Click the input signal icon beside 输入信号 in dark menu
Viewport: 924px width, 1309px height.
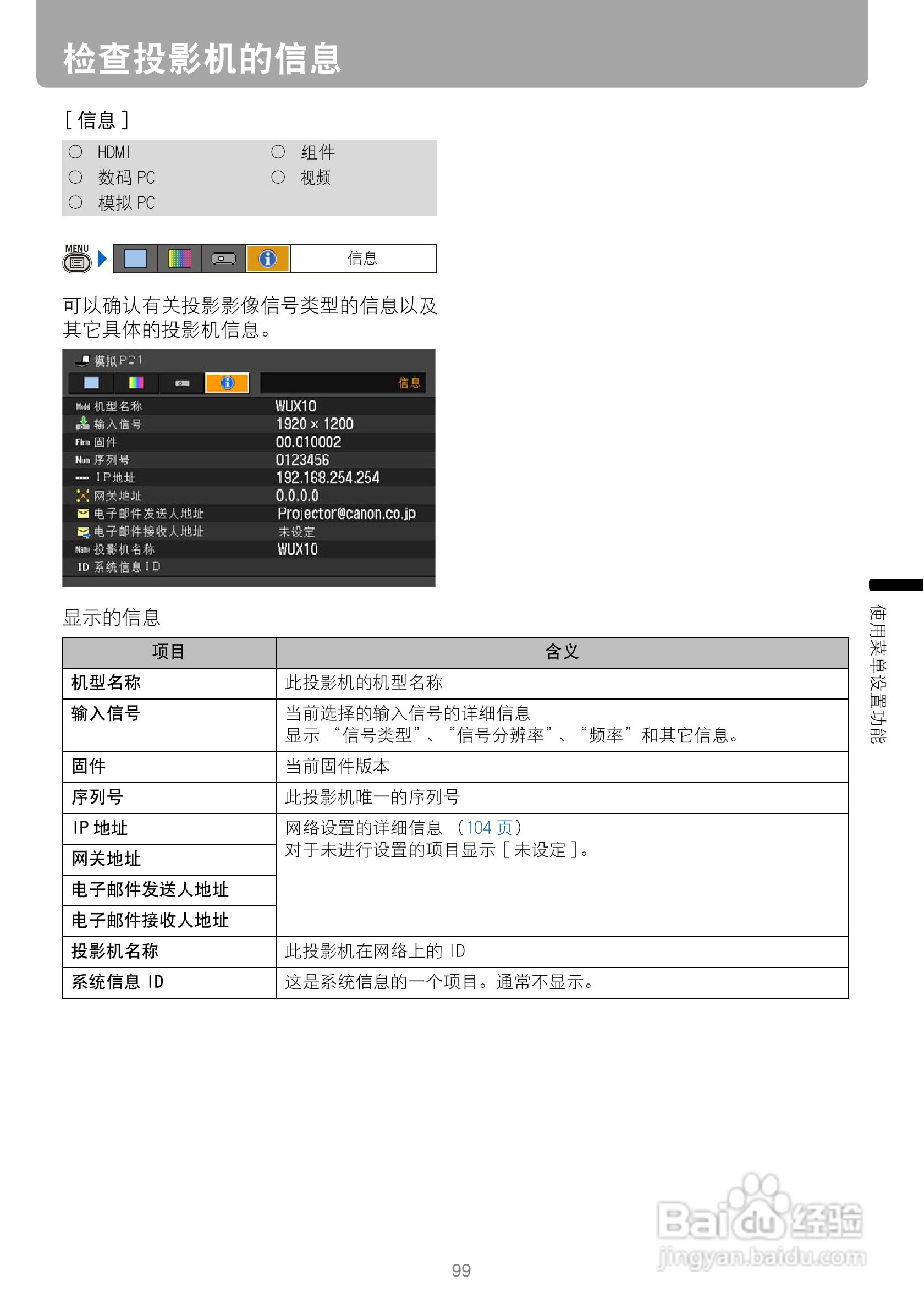(82, 424)
